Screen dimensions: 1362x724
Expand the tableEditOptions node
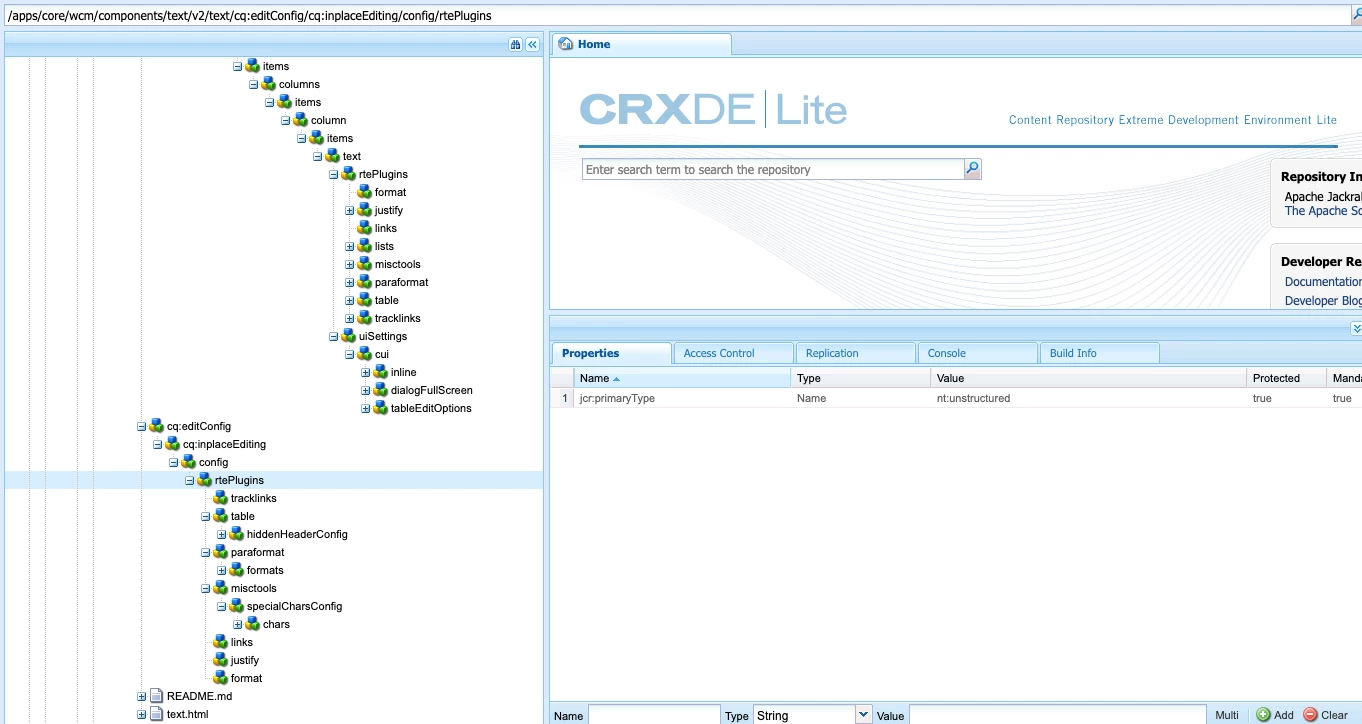366,408
